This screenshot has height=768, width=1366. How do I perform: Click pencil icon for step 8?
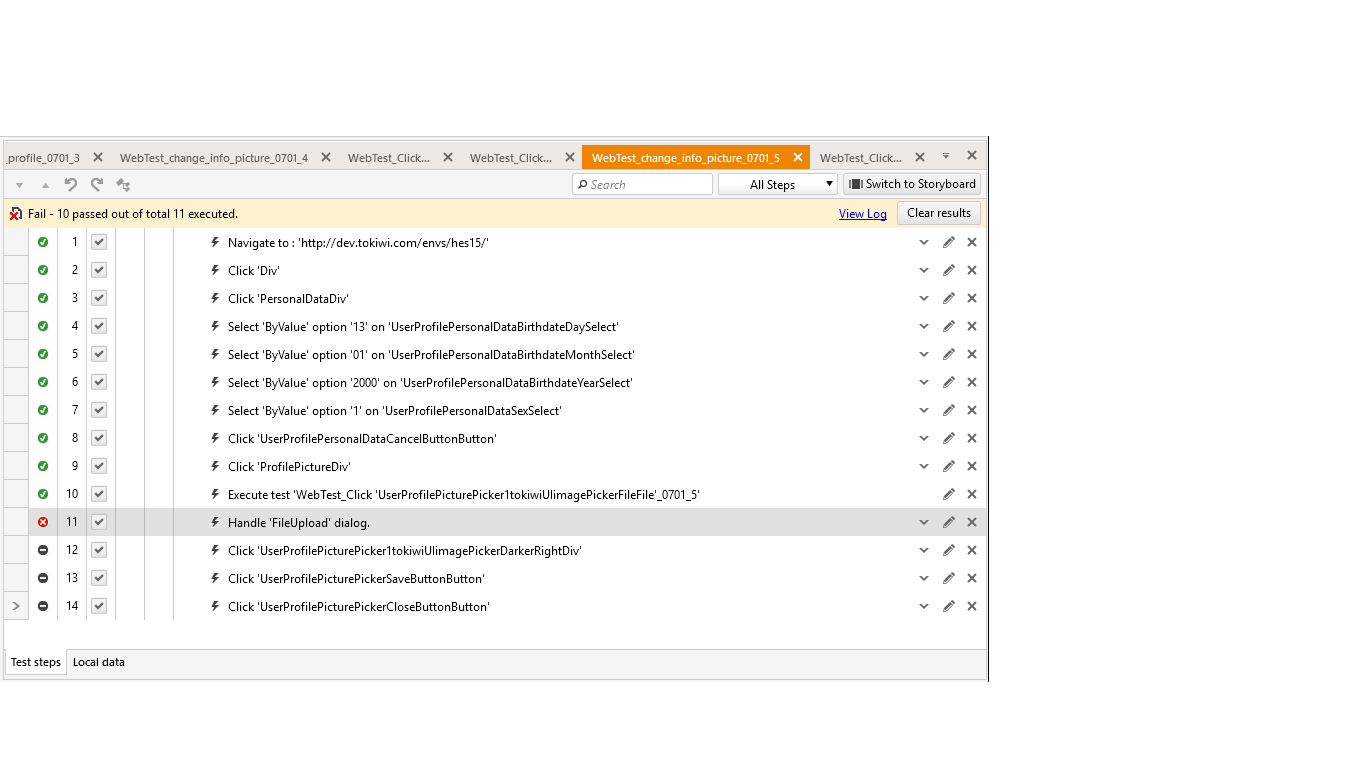coord(948,438)
